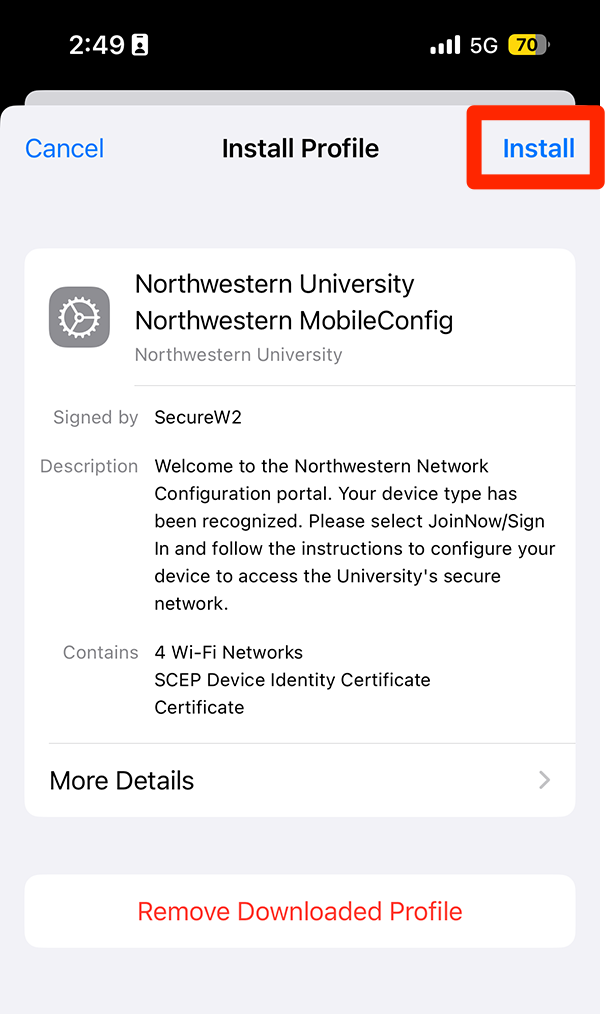This screenshot has width=605, height=1014.
Task: Select the Northwestern MobileConfig profile name
Action: (294, 321)
